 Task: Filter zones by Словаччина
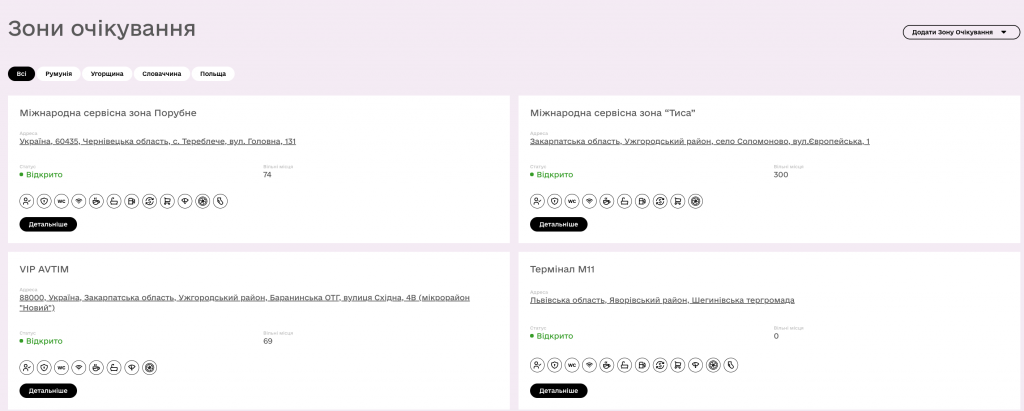[x=162, y=74]
